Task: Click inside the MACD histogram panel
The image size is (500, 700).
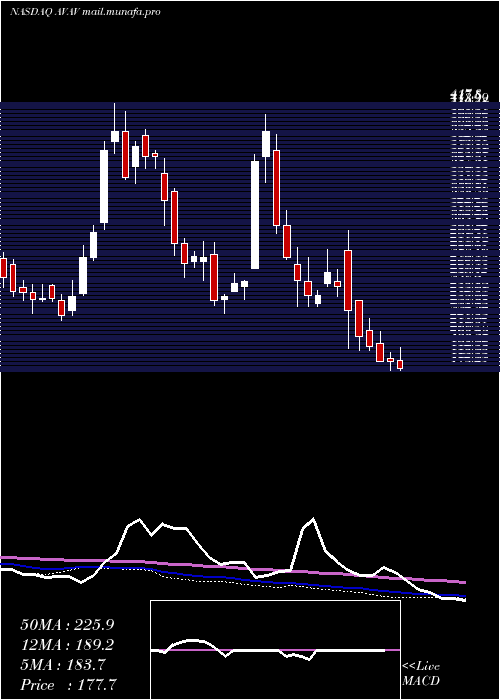Action: coord(275,650)
